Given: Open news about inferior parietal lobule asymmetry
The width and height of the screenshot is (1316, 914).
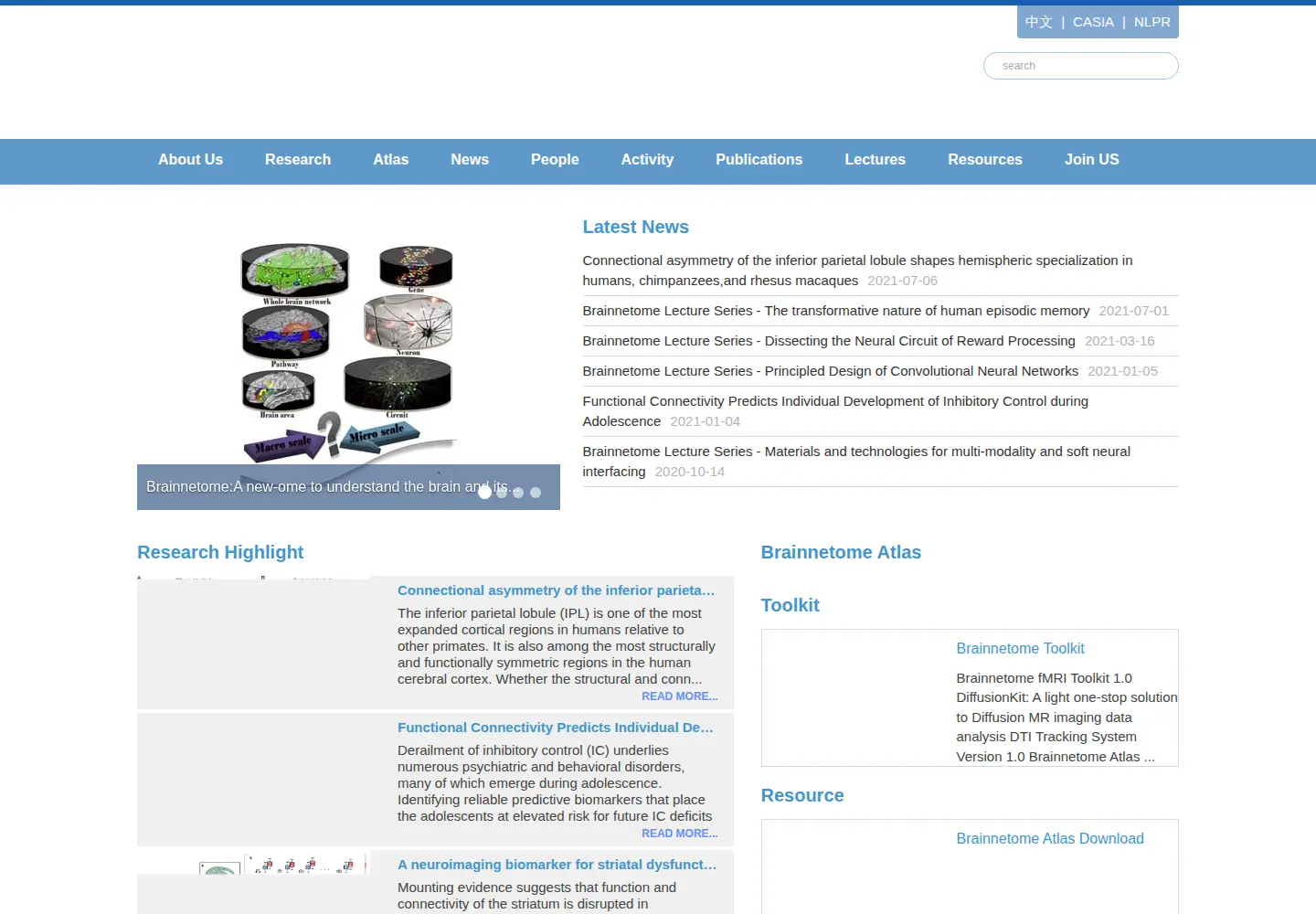Looking at the screenshot, I should tap(857, 271).
